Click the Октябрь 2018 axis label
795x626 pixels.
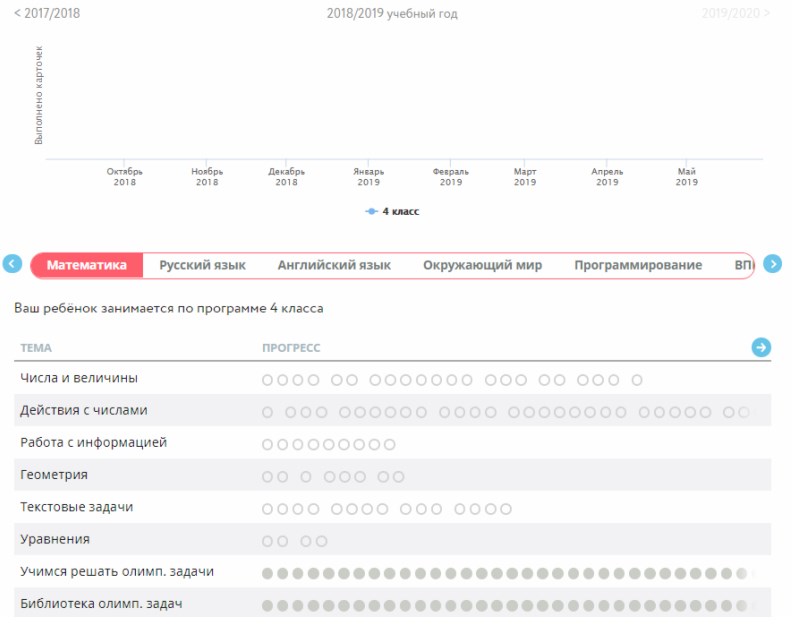[x=125, y=177]
